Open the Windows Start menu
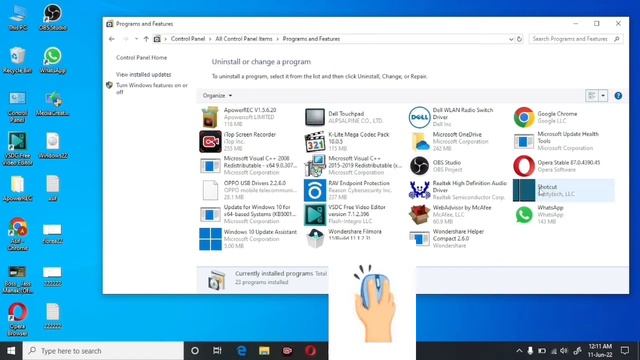This screenshot has width=640, height=360. click(11, 351)
